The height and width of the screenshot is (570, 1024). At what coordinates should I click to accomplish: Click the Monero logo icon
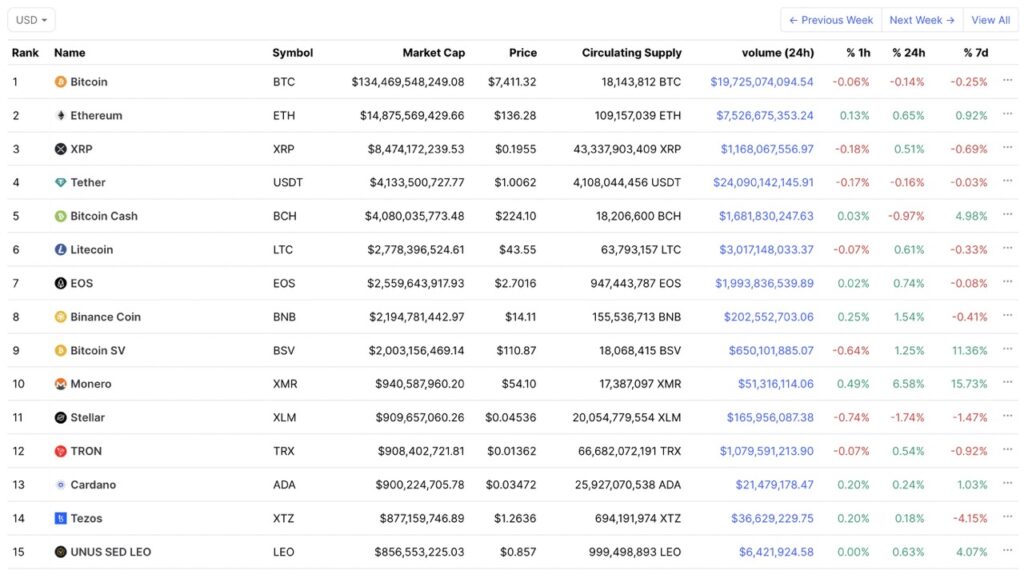click(60, 384)
